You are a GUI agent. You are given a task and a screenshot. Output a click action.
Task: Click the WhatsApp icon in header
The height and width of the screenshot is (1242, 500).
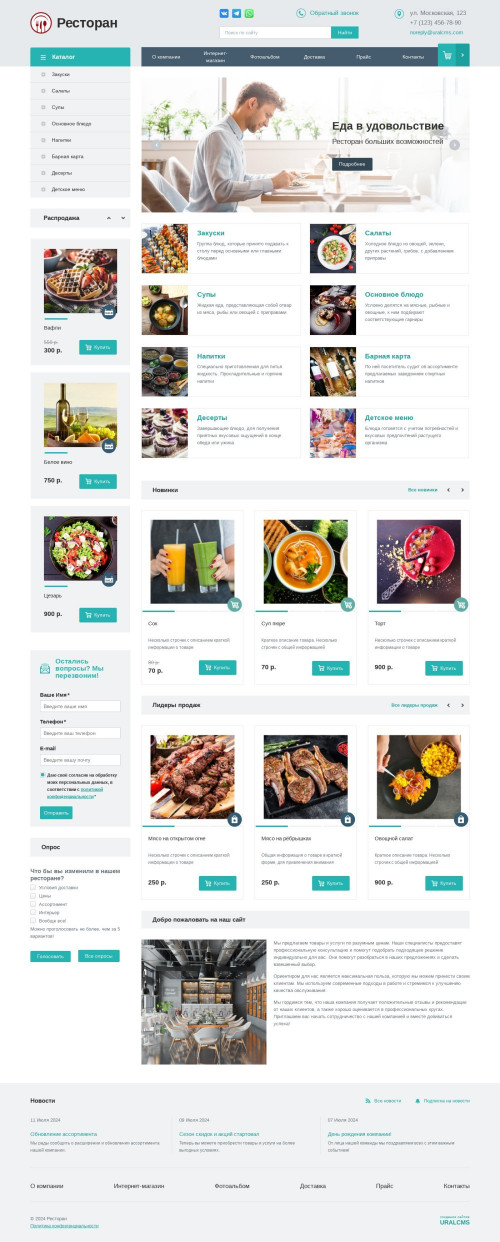[x=249, y=14]
